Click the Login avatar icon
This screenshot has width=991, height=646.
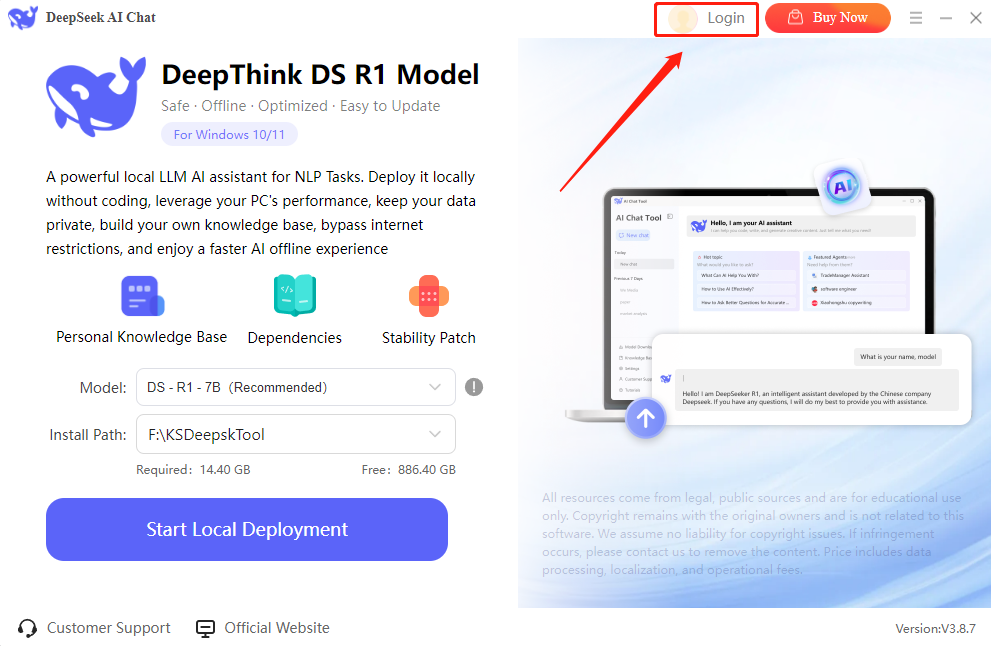click(x=683, y=18)
